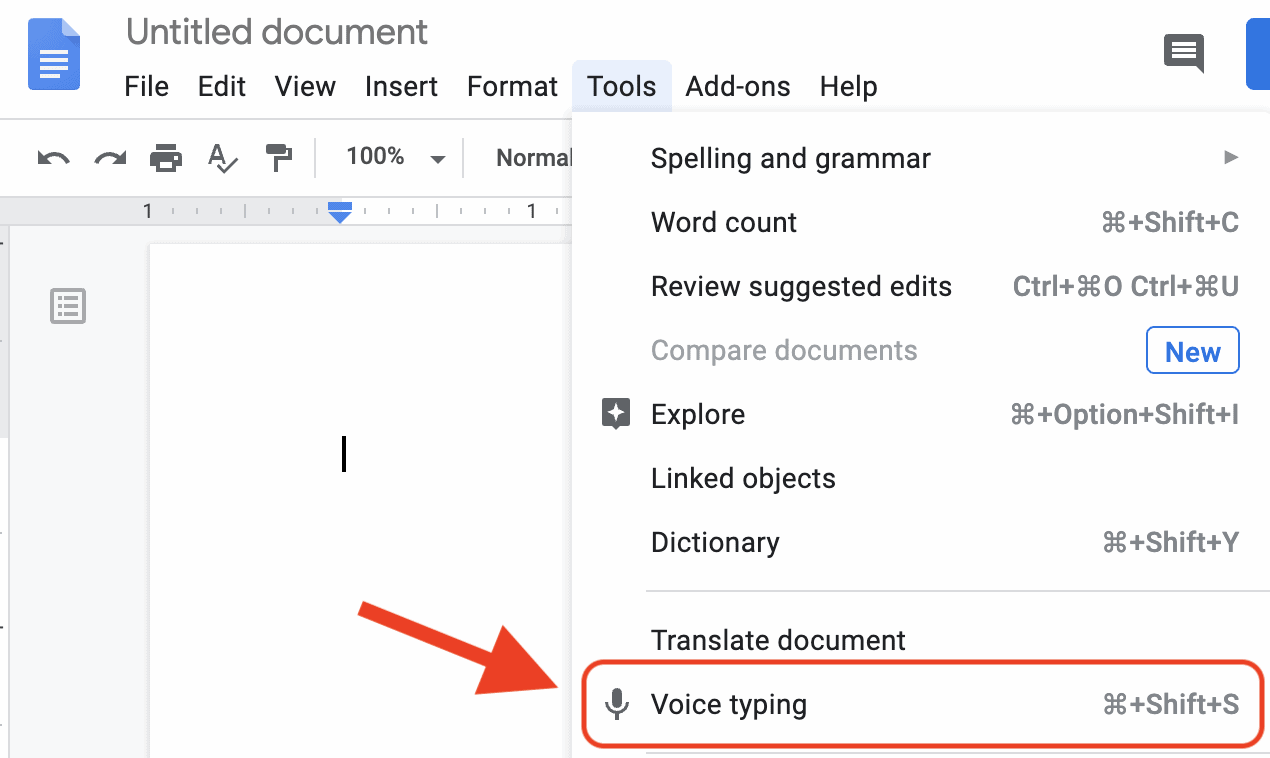
Task: Click the blue indent marker on ruler
Action: [340, 212]
